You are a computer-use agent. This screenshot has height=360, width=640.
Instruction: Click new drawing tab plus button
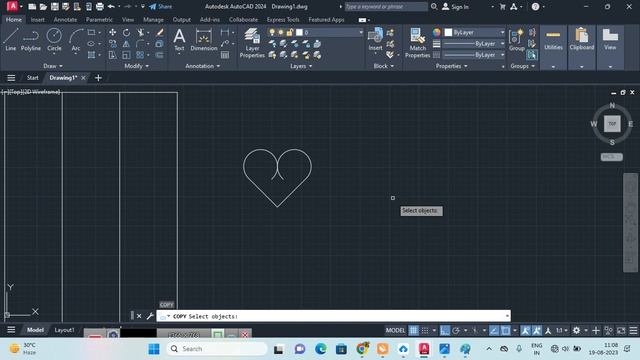pyautogui.click(x=98, y=78)
